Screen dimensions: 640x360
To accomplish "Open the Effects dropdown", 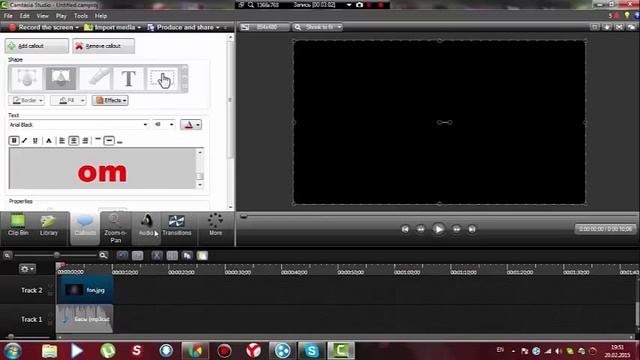I will coord(110,100).
